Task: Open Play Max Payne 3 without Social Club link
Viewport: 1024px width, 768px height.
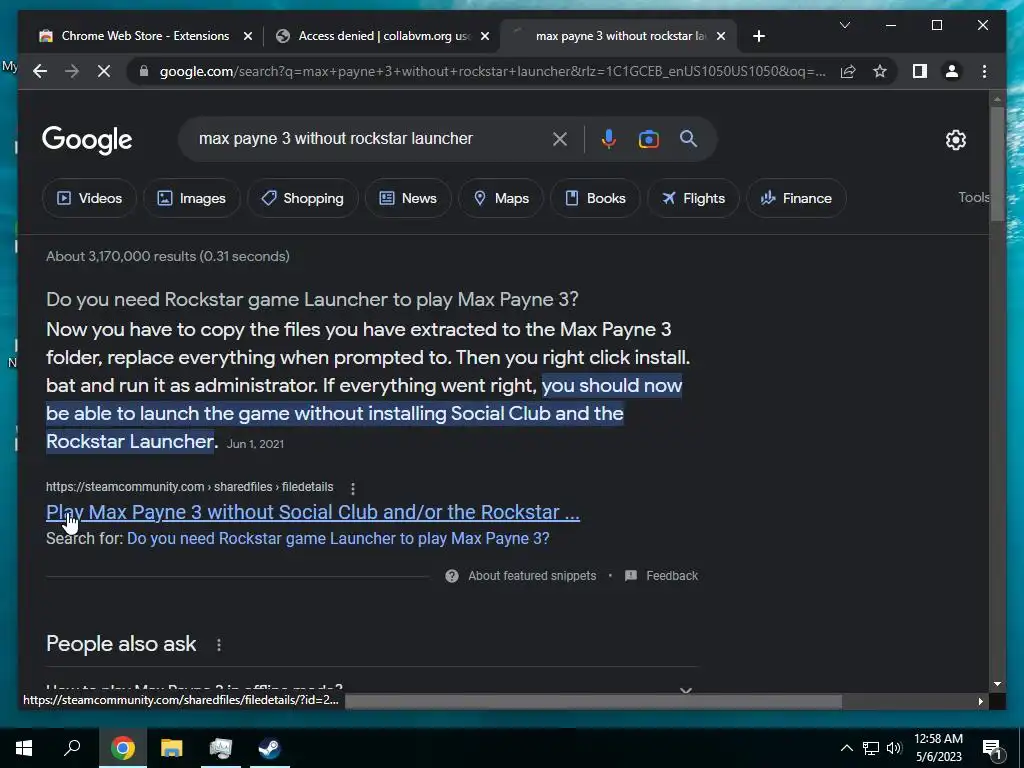Action: pos(313,512)
